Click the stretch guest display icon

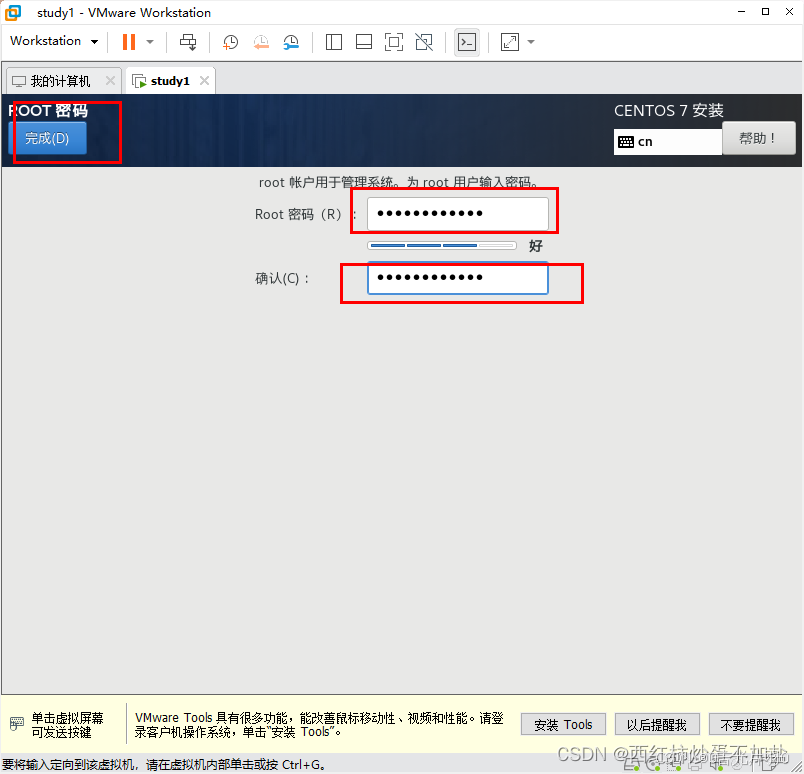[510, 42]
